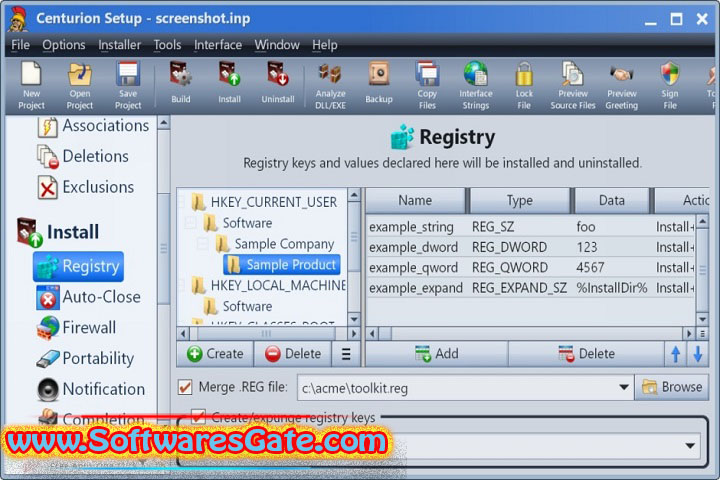Click values list vertical scrollbar down arrow
Image resolution: width=720 pixels, height=480 pixels.
[703, 319]
